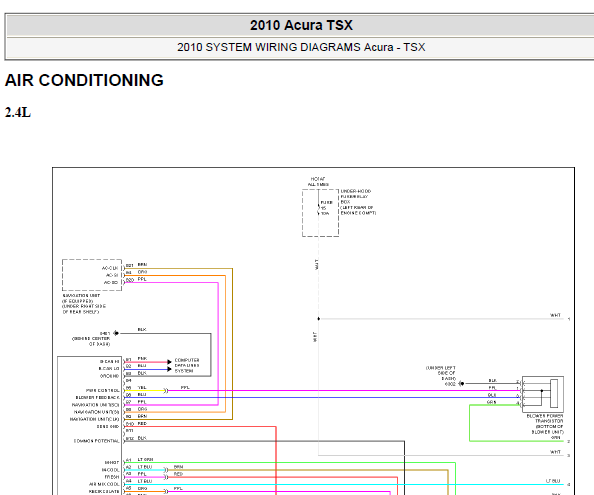Click the 2010 System Wiring Diagrams subtitle
The height and width of the screenshot is (495, 594).
301,47
